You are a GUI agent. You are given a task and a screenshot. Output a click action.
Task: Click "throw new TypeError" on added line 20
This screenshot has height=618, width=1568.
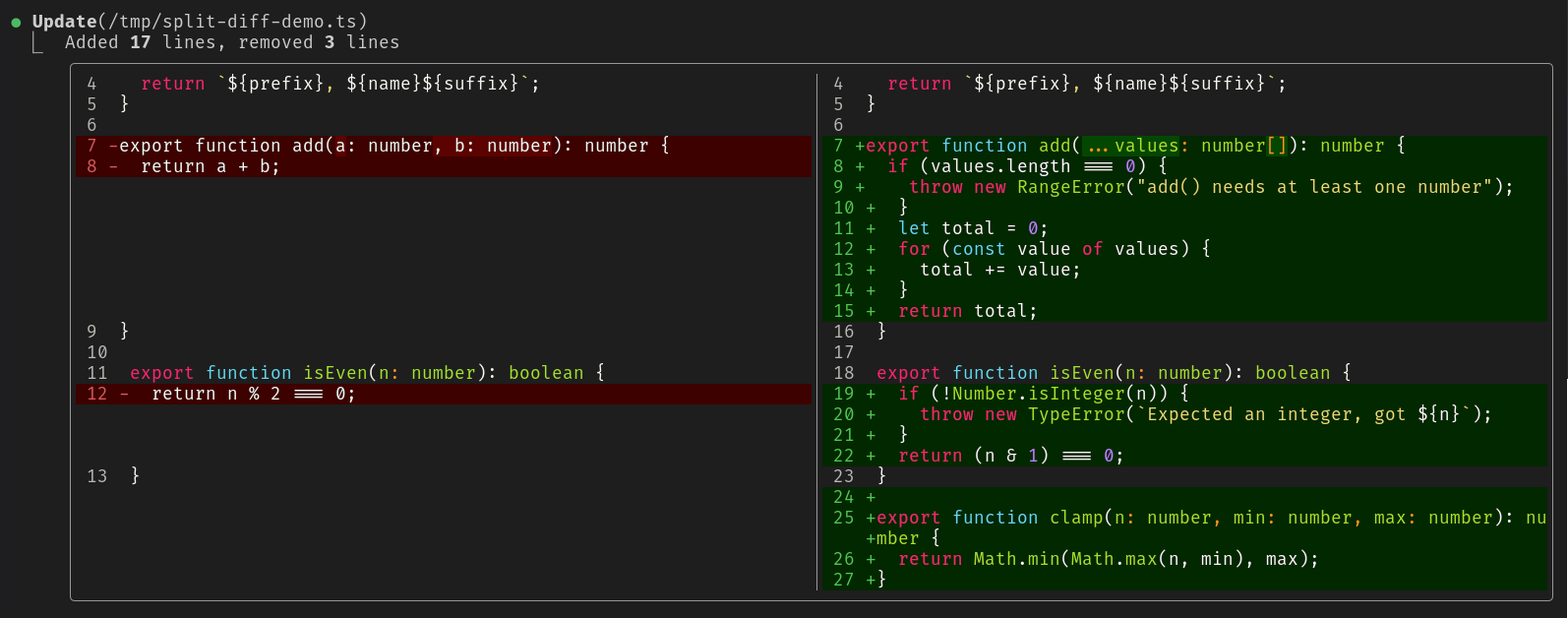click(1023, 414)
